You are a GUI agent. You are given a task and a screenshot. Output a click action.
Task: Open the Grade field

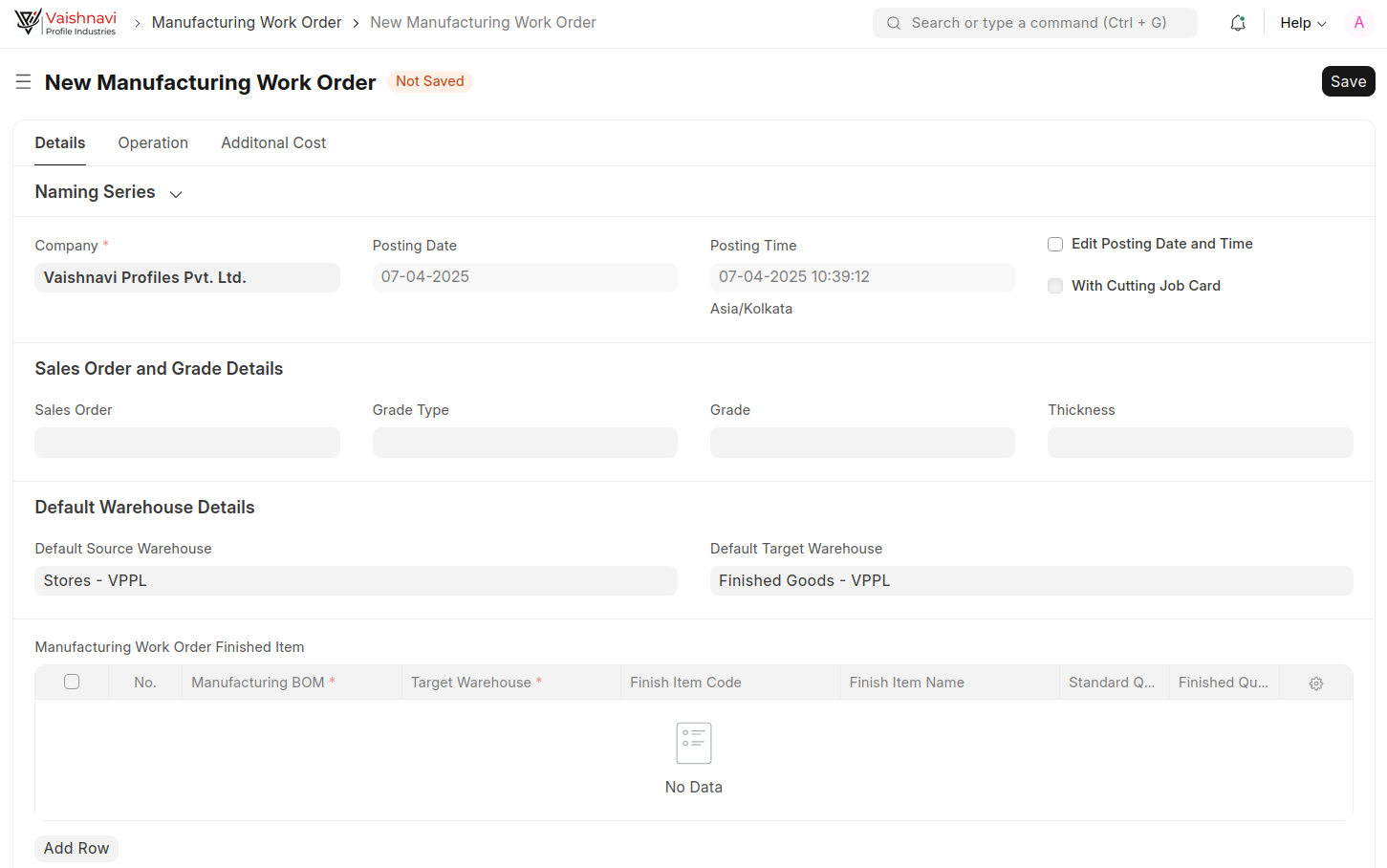[x=862, y=443]
